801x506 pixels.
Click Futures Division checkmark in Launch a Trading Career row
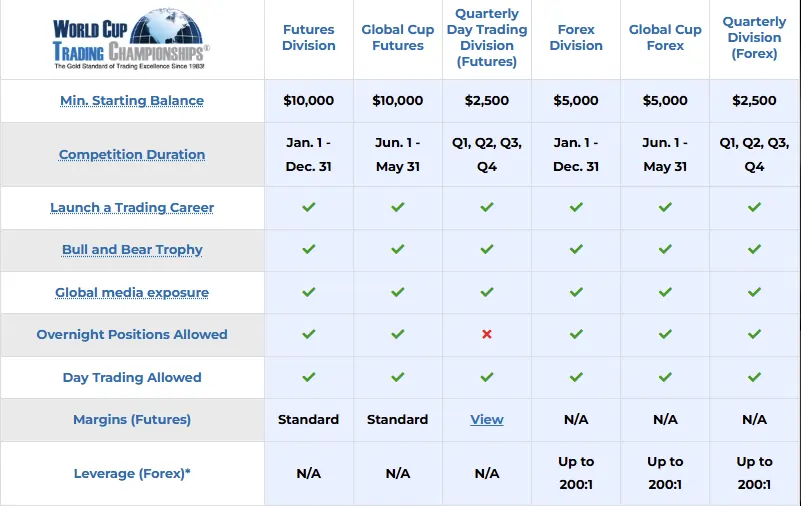pyautogui.click(x=309, y=207)
